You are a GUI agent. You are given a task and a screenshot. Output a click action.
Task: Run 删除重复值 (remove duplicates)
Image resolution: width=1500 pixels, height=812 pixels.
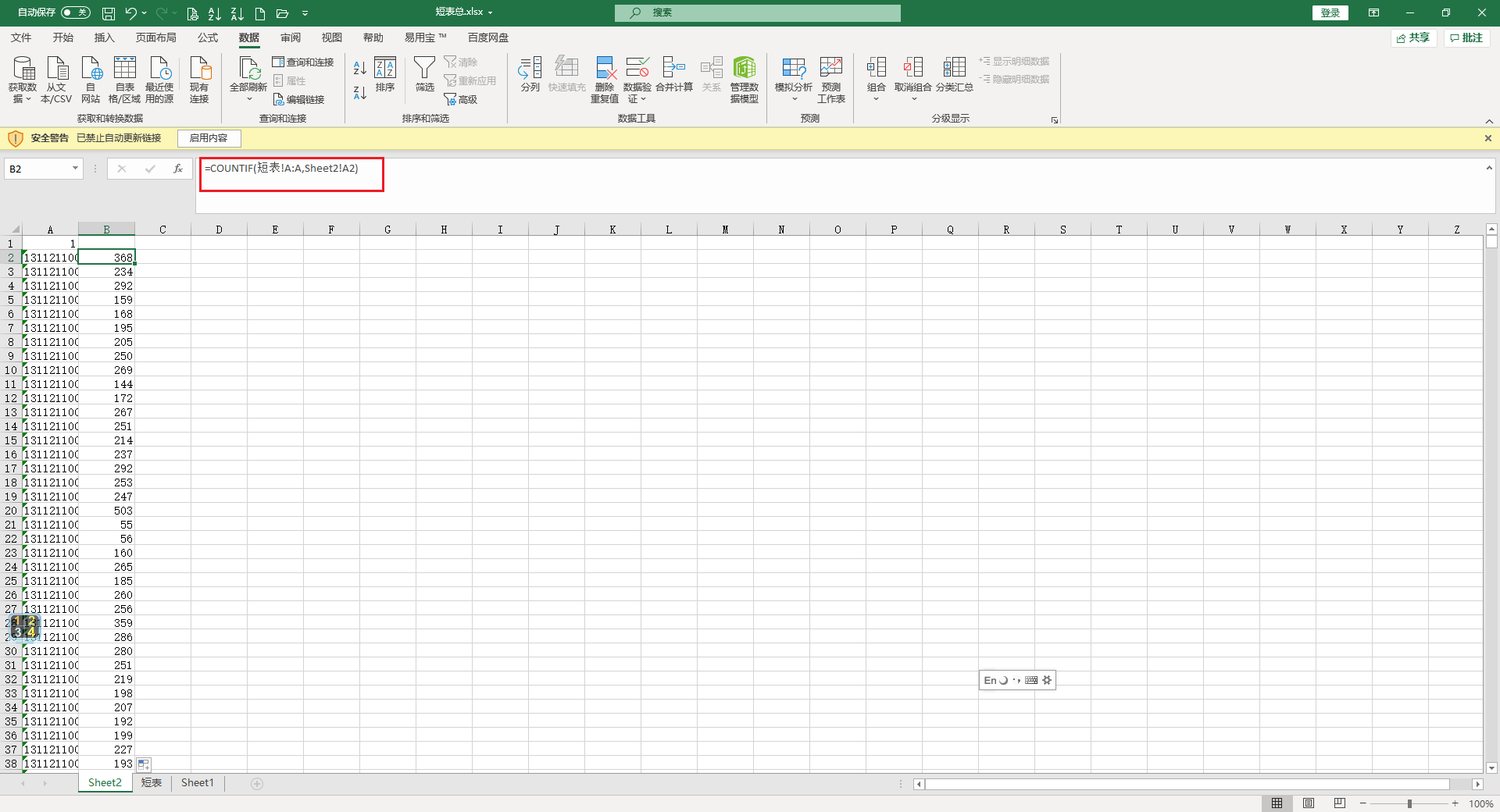click(x=605, y=80)
